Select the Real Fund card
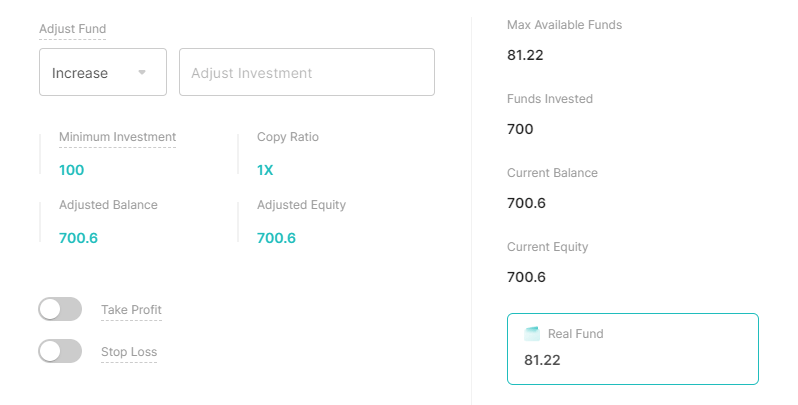 pyautogui.click(x=633, y=349)
